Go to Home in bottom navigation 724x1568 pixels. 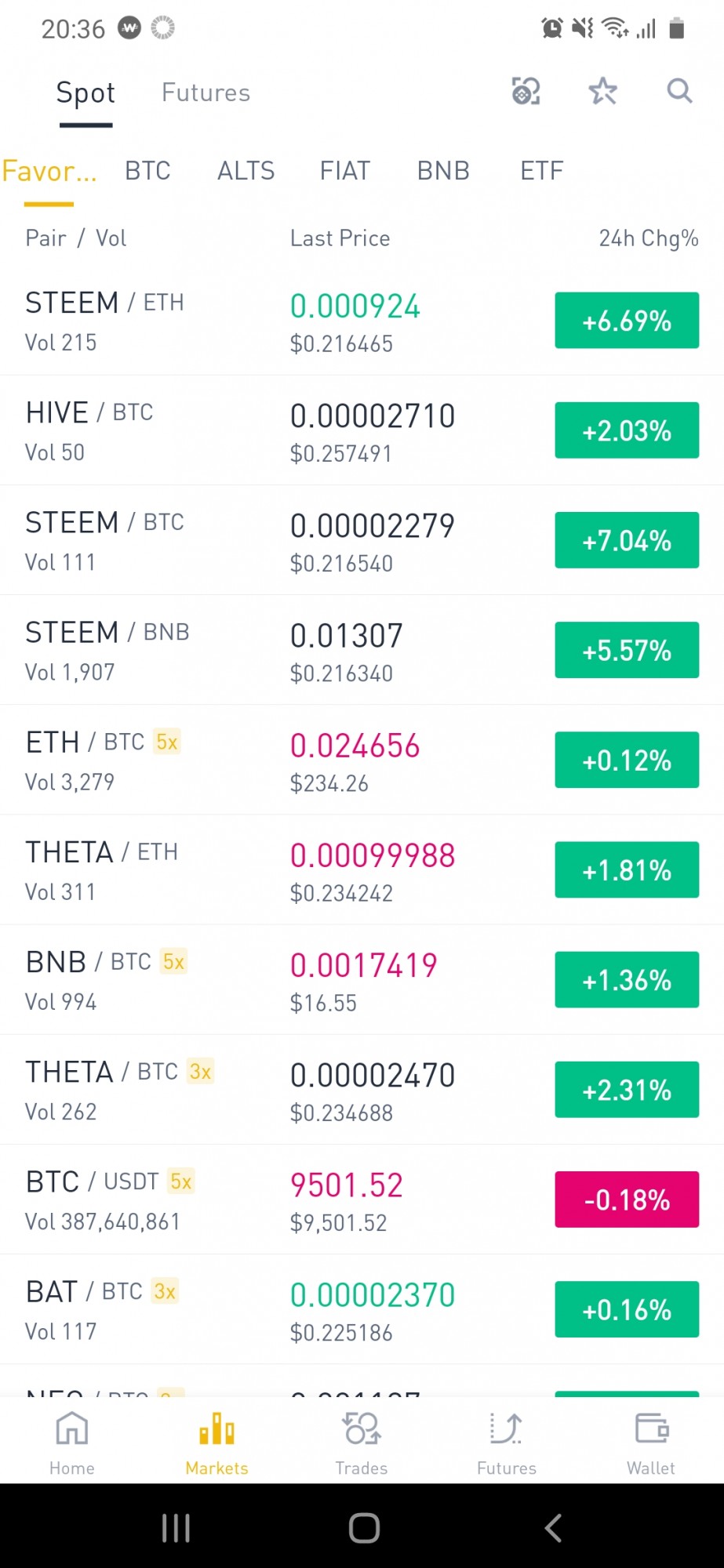(72, 1443)
